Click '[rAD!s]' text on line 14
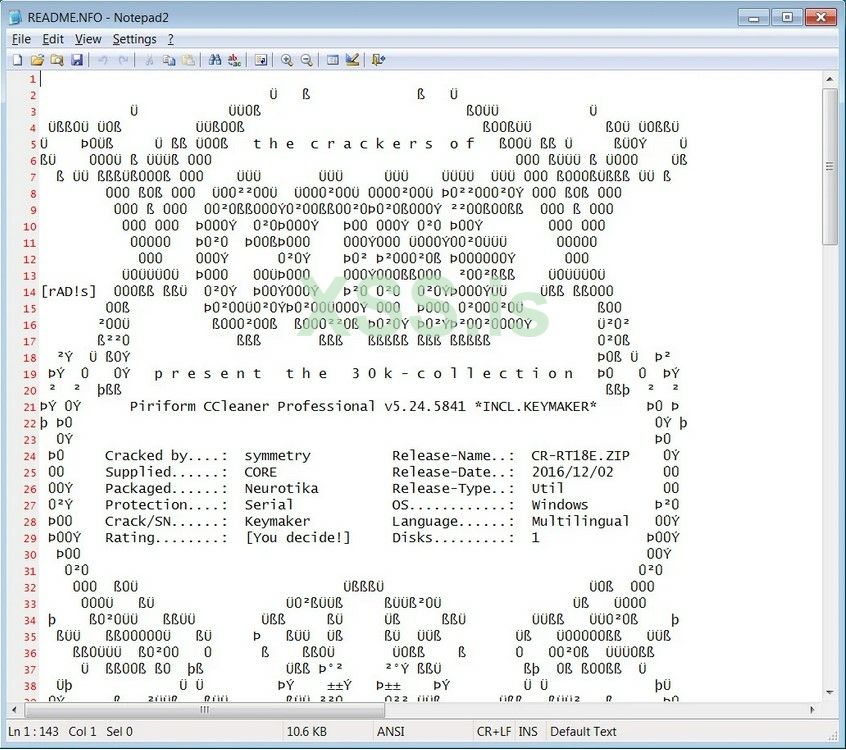846x750 pixels. click(x=69, y=291)
